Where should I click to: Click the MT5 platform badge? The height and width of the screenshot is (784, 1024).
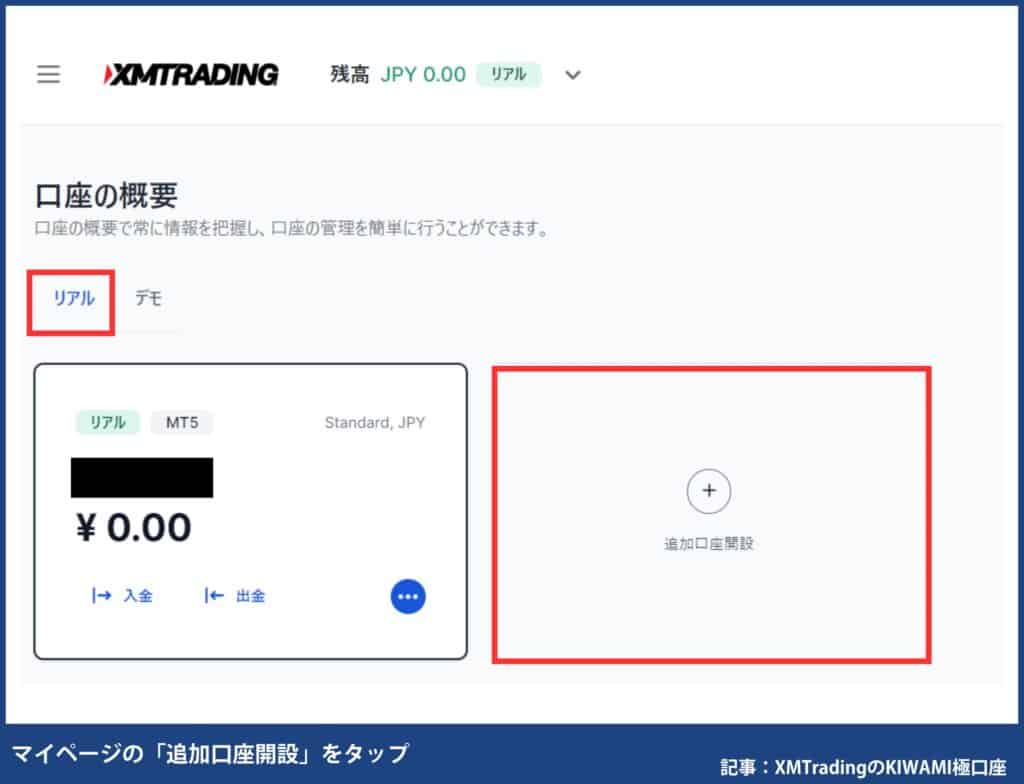click(x=182, y=422)
